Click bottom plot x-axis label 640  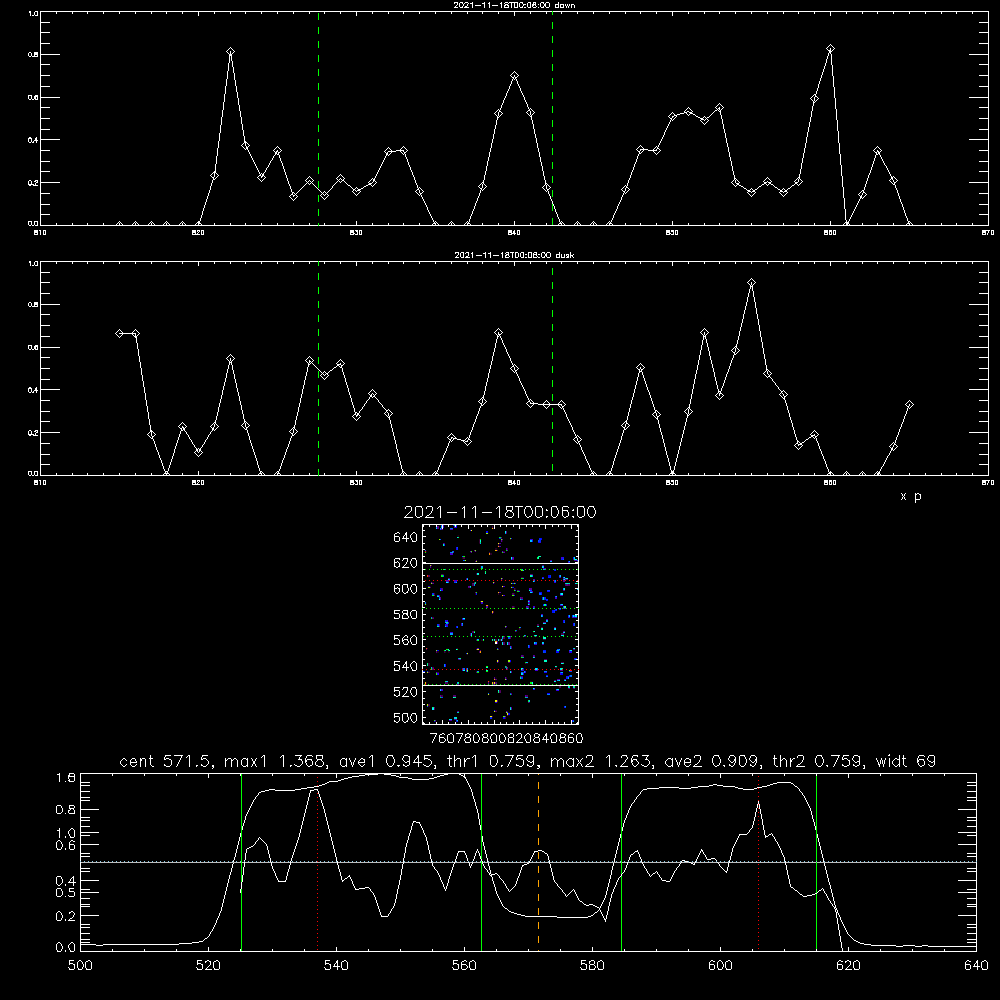pyautogui.click(x=976, y=965)
